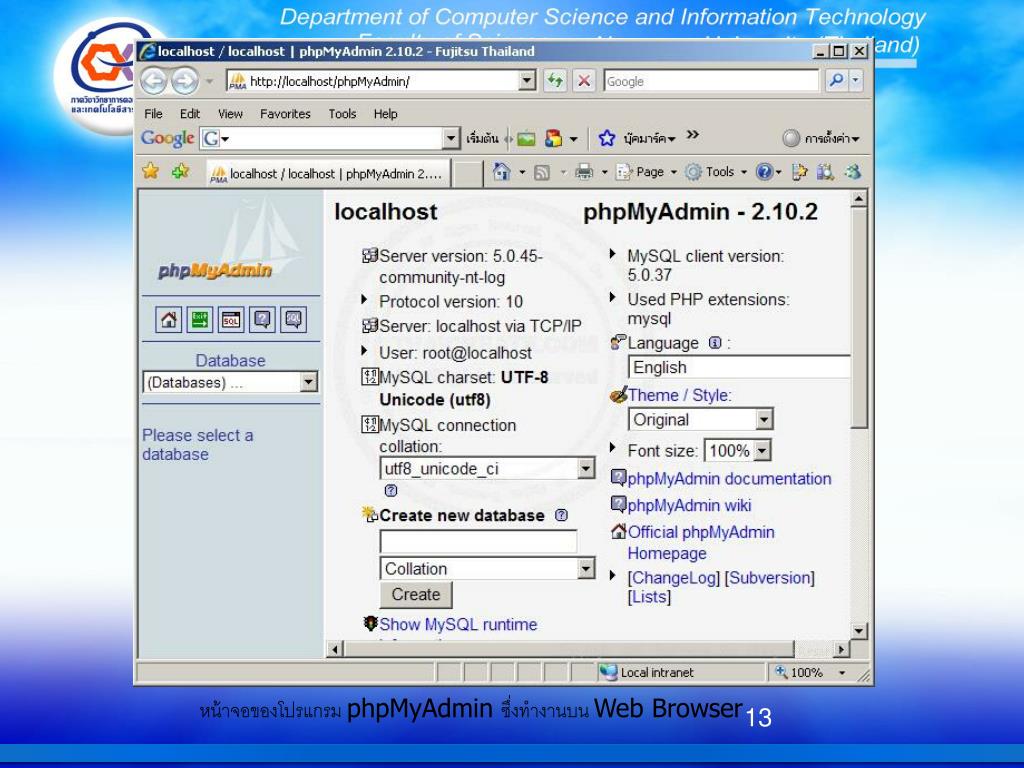This screenshot has height=768, width=1024.
Task: Click the Show MySQL runtime link
Action: 458,624
